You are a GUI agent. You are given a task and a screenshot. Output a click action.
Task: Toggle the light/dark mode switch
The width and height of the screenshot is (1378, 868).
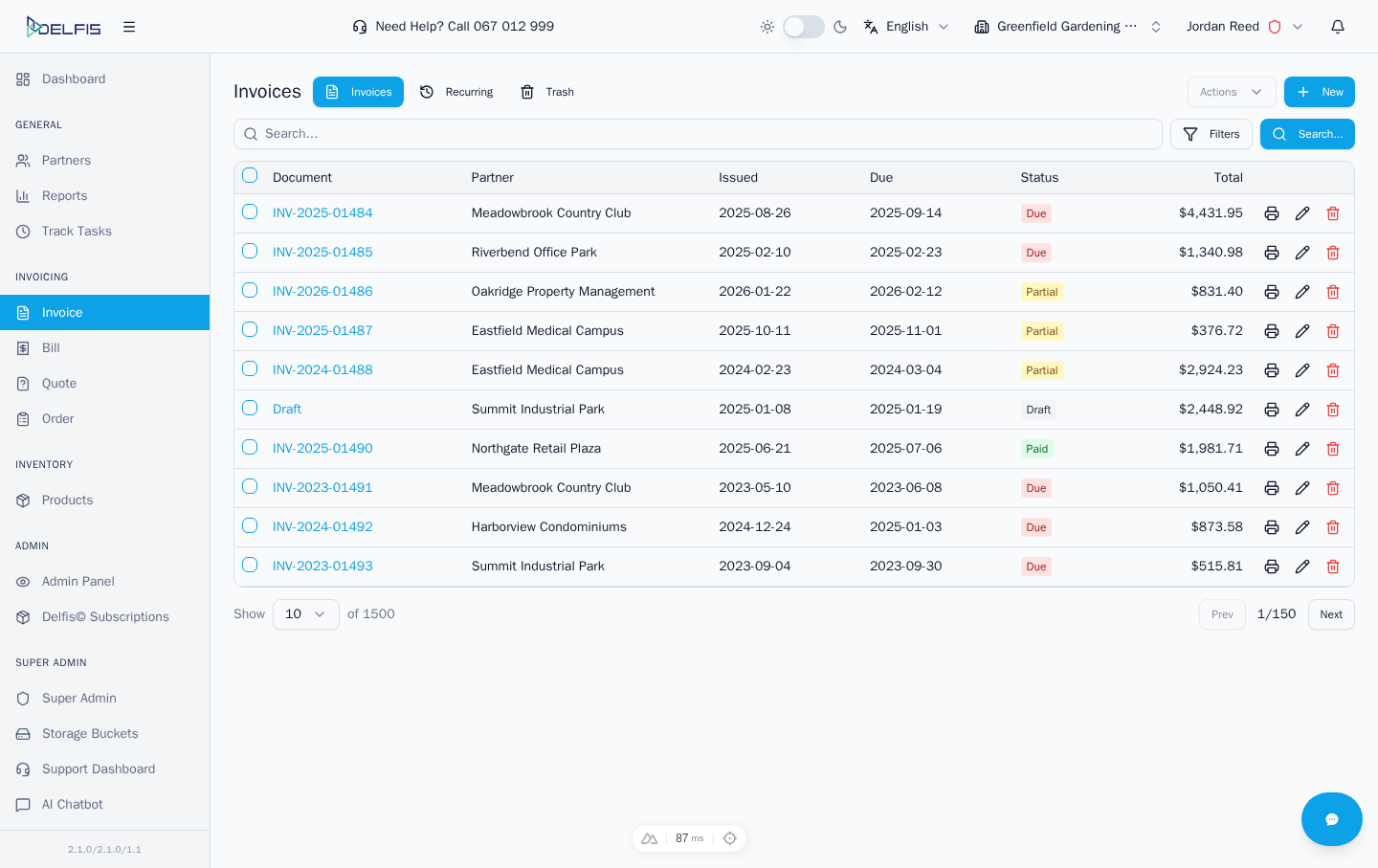pyautogui.click(x=803, y=27)
